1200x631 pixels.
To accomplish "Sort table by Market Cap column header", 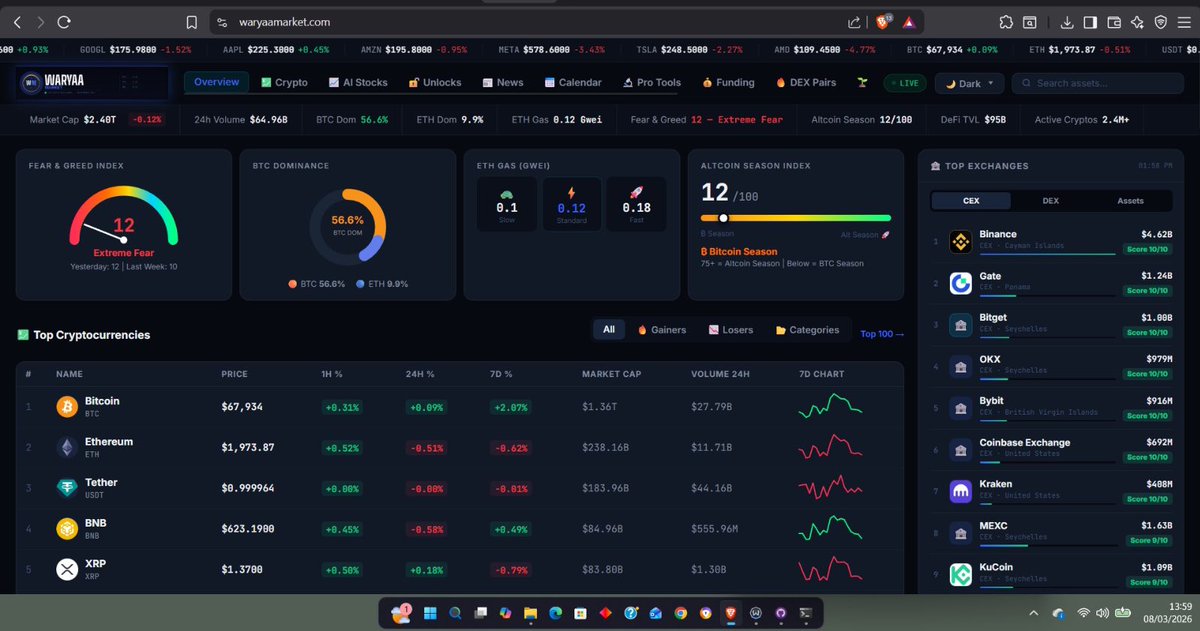I will tap(611, 374).
